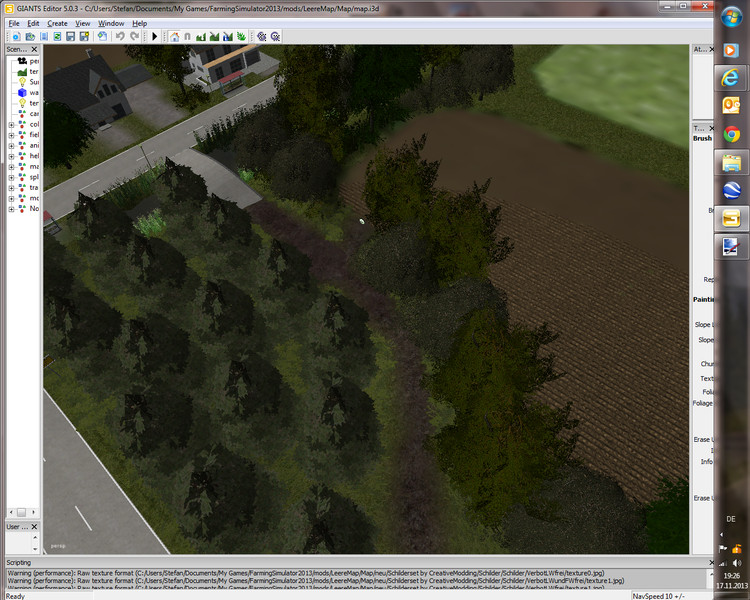The height and width of the screenshot is (600, 750).
Task: Launch Google Chrome from taskbar
Action: coord(731,134)
